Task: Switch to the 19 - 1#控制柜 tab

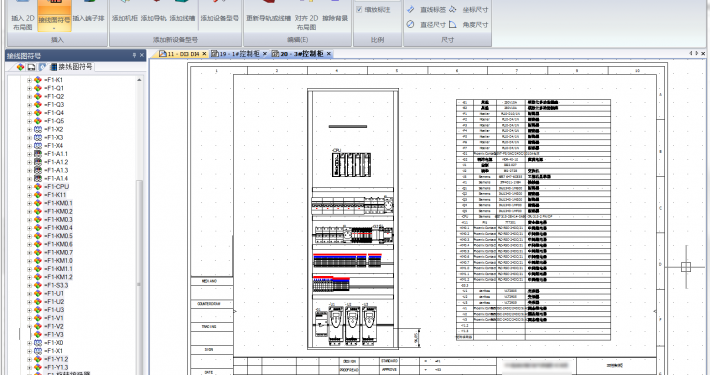Action: coord(235,54)
